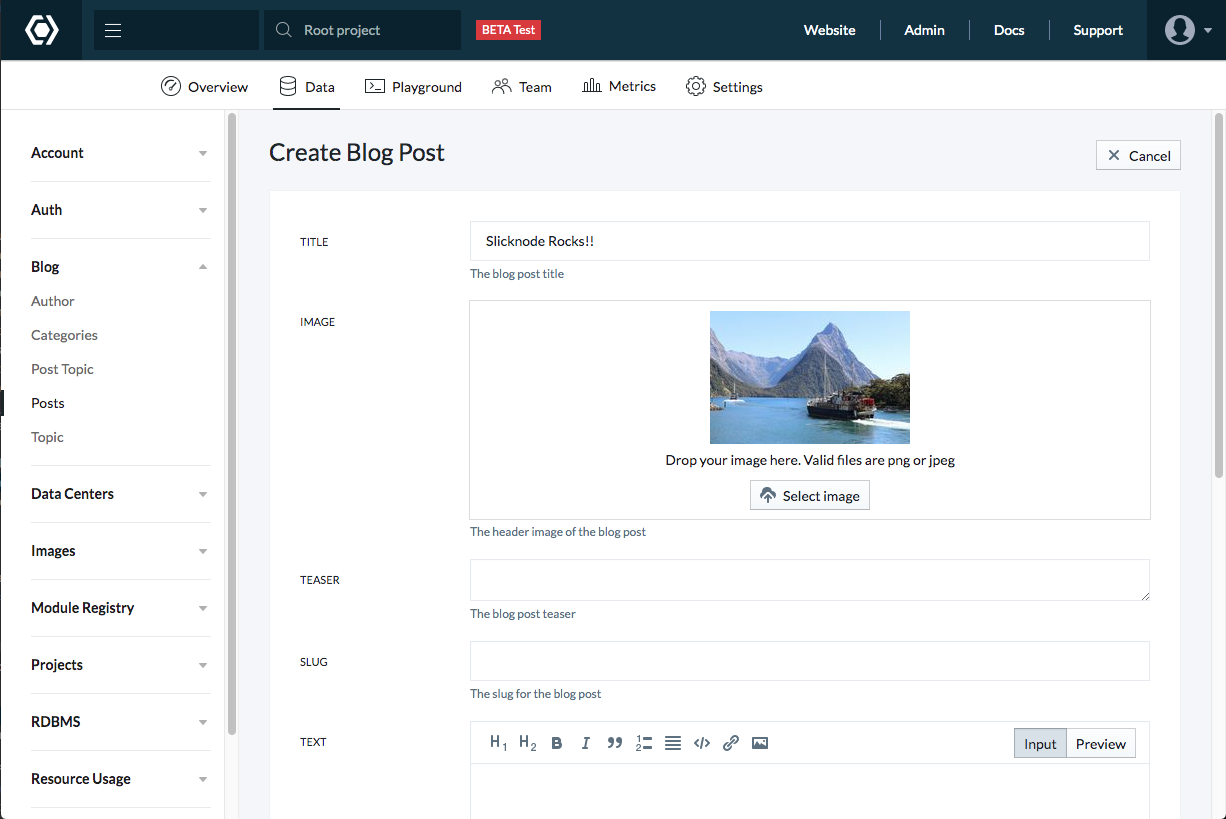Image resolution: width=1226 pixels, height=819 pixels.
Task: Insert code block with code icon
Action: tap(702, 743)
